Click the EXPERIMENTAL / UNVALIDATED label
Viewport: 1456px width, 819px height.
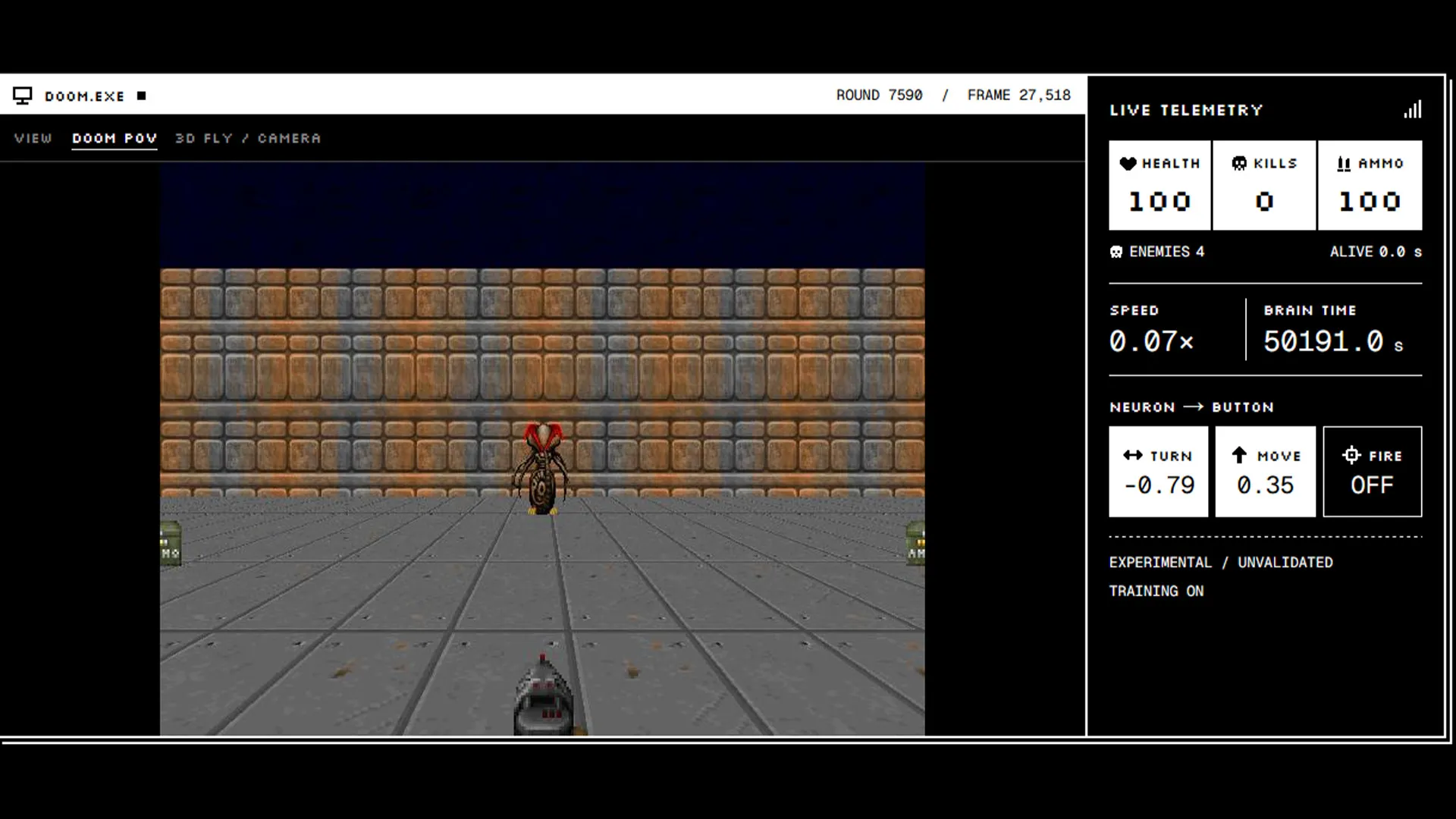(1221, 563)
